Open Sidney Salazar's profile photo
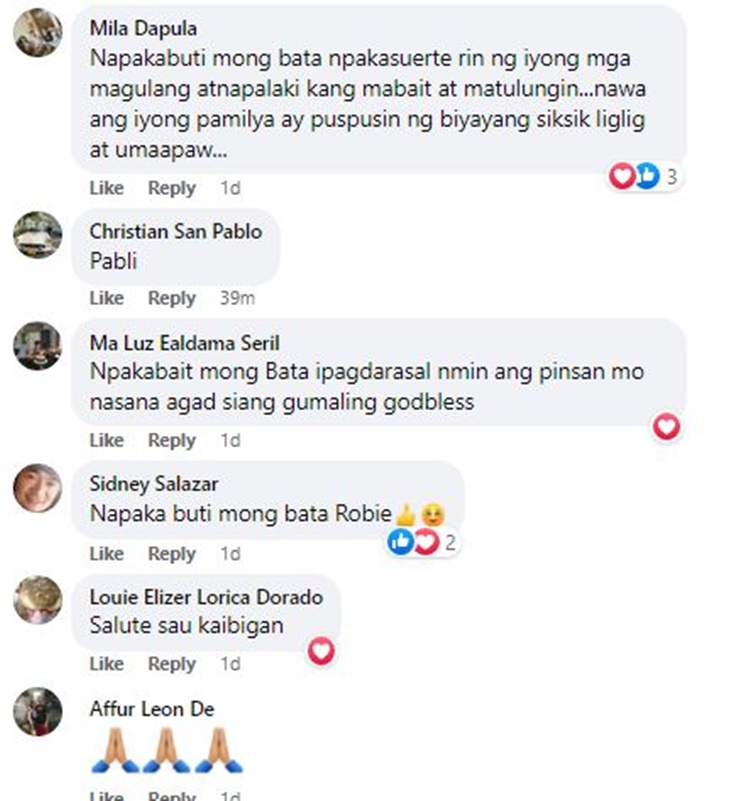 [x=38, y=488]
